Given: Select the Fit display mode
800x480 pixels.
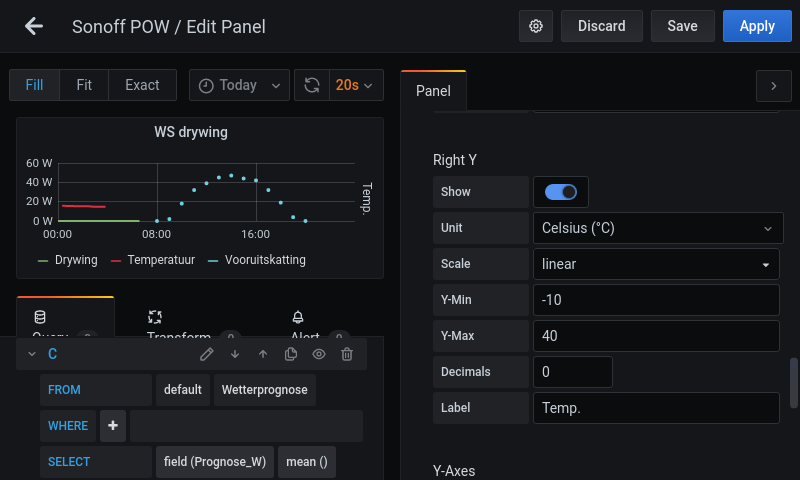Looking at the screenshot, I should [x=84, y=85].
